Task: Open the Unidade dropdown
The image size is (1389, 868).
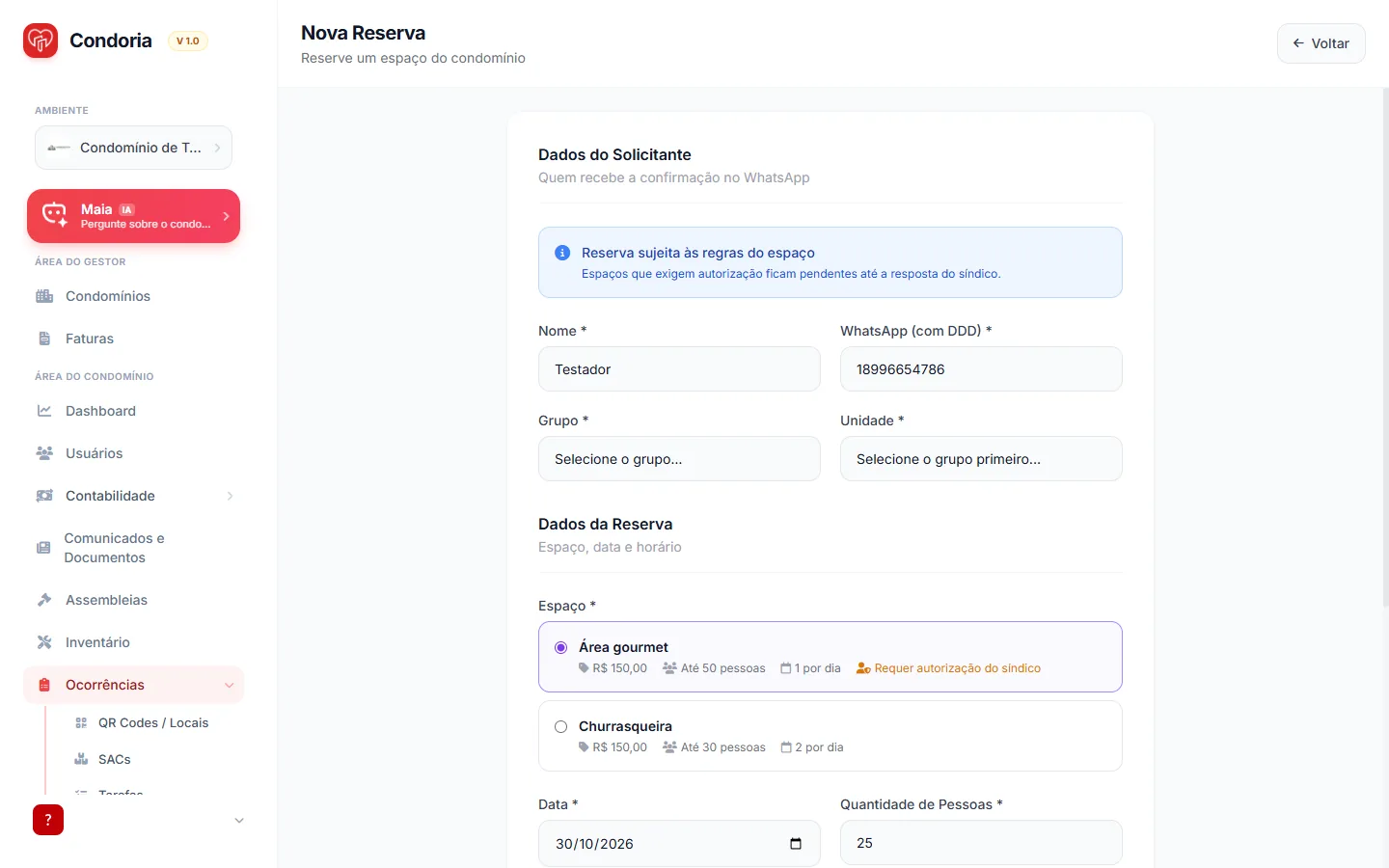Action: (x=981, y=459)
